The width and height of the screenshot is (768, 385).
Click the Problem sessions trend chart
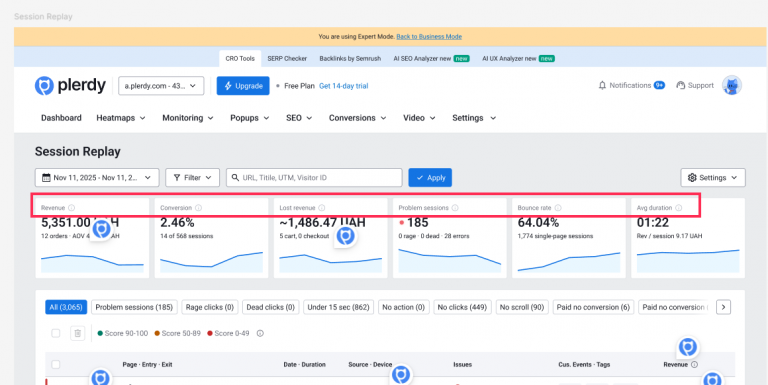[x=450, y=260]
